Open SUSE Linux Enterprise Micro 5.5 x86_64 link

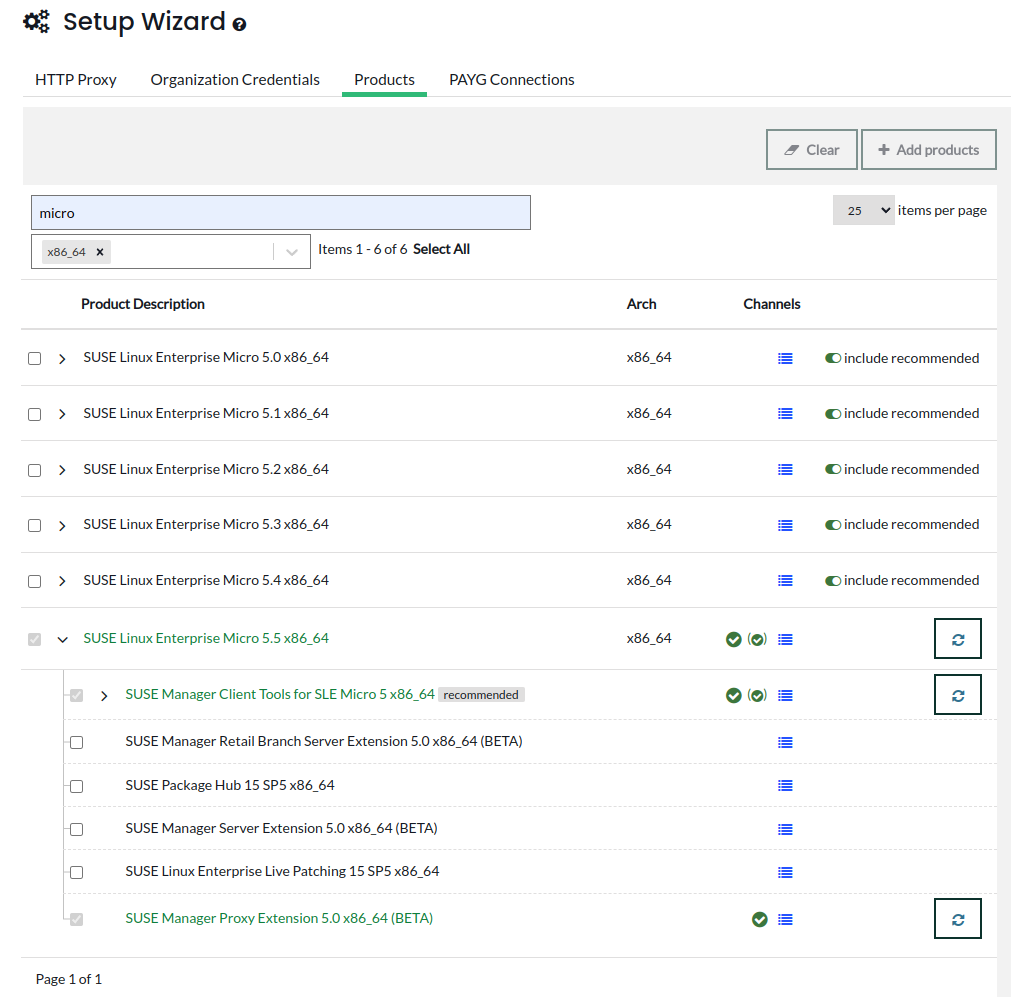206,638
